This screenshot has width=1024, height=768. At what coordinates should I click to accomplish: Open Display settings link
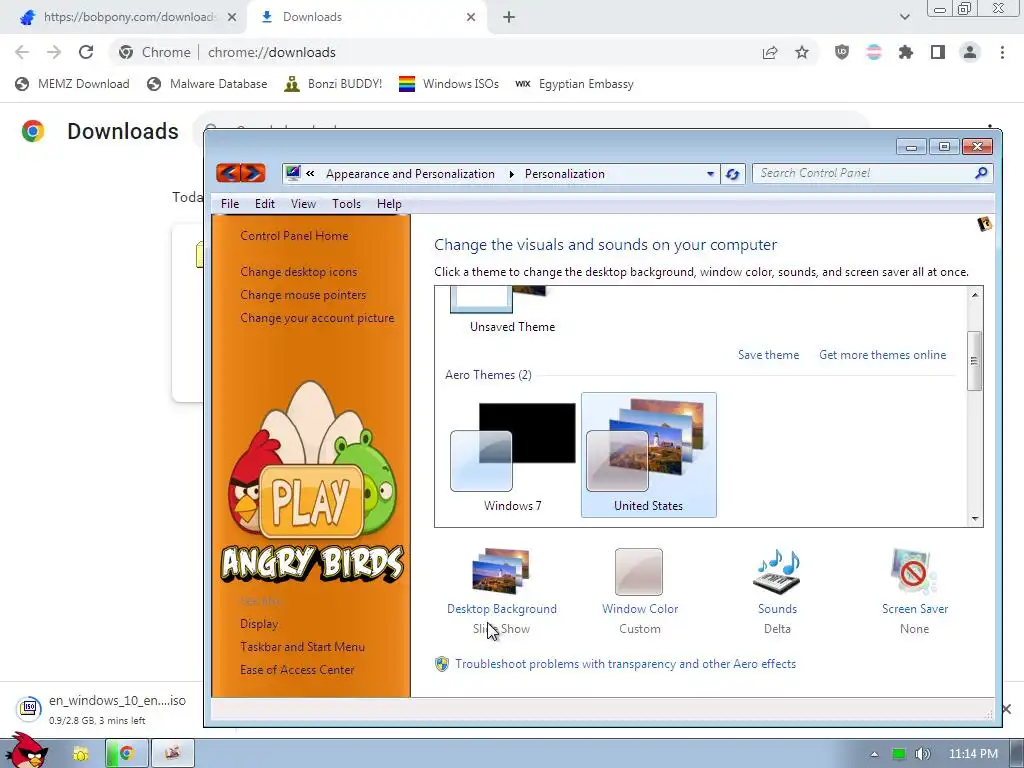(x=259, y=624)
